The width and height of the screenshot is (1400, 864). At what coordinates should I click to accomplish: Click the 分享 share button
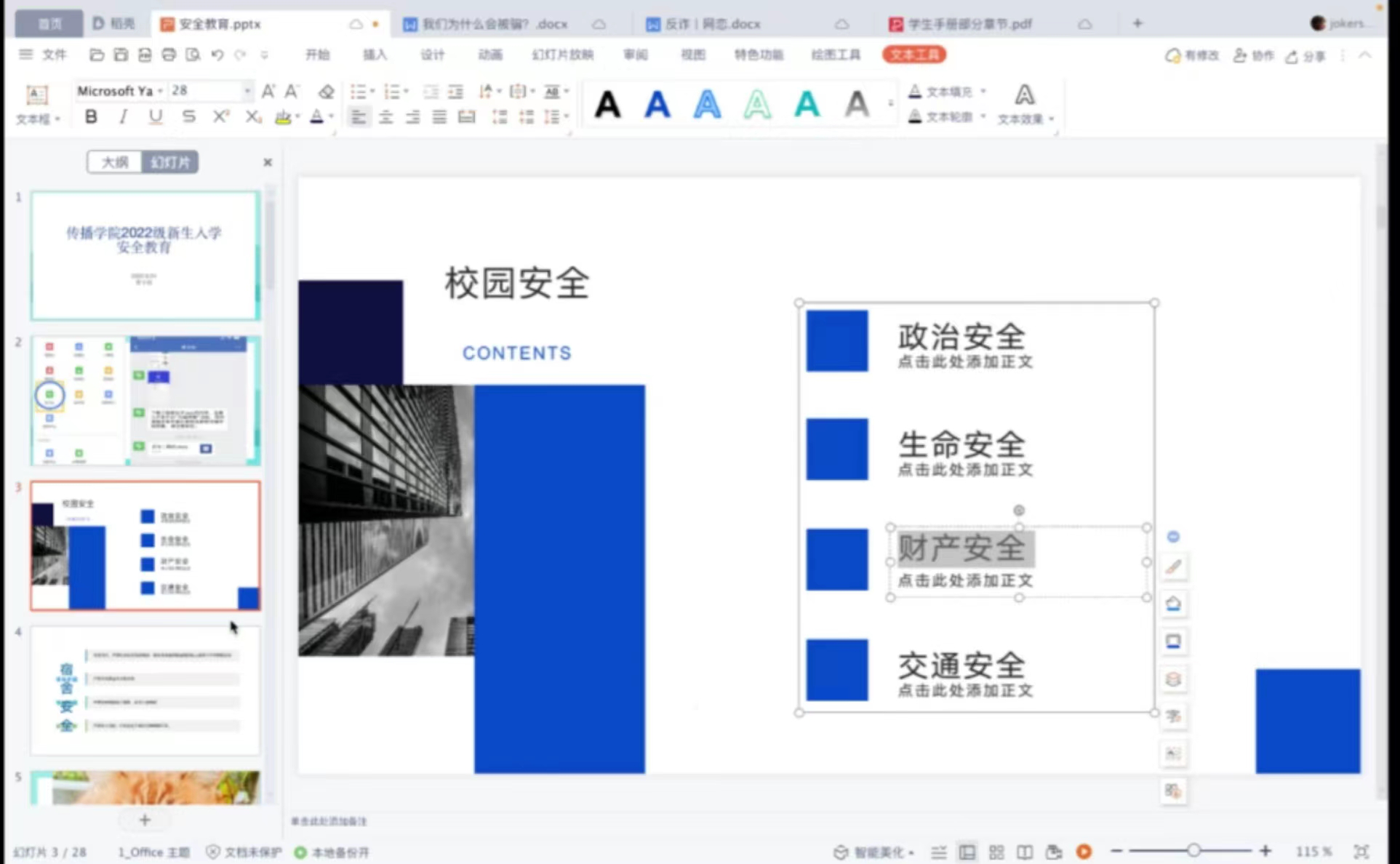tap(1305, 56)
